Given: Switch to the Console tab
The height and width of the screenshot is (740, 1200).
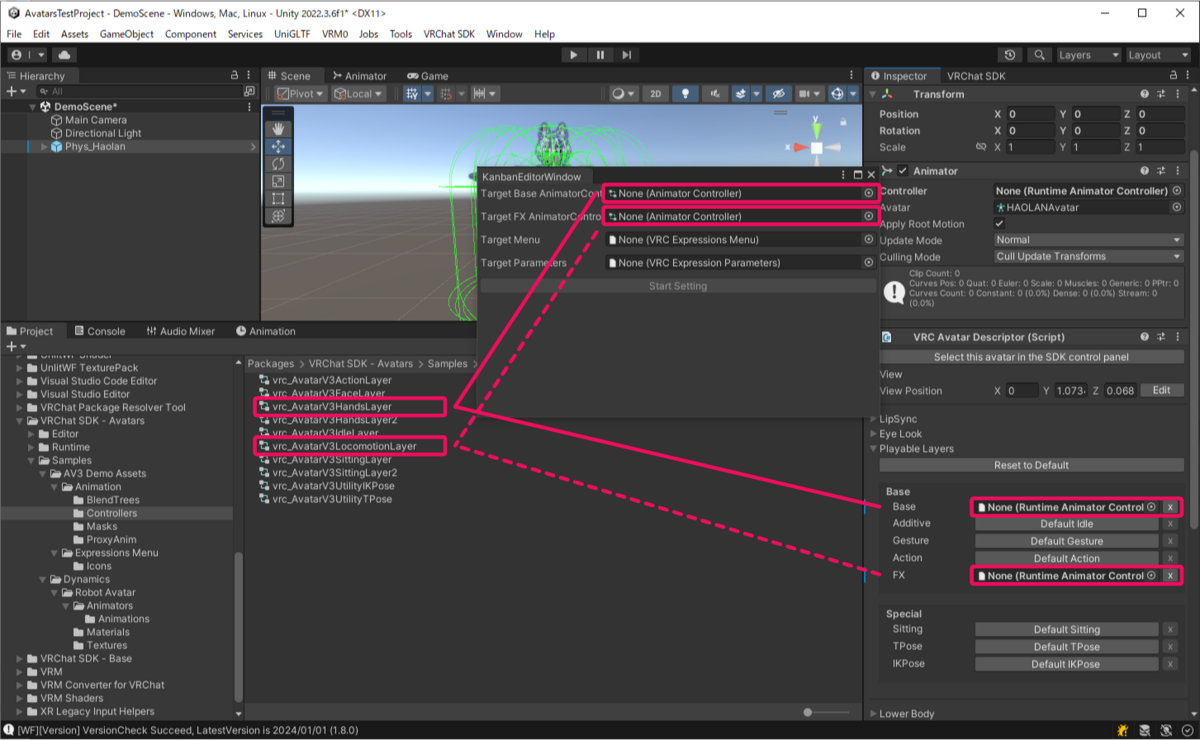Looking at the screenshot, I should point(99,331).
